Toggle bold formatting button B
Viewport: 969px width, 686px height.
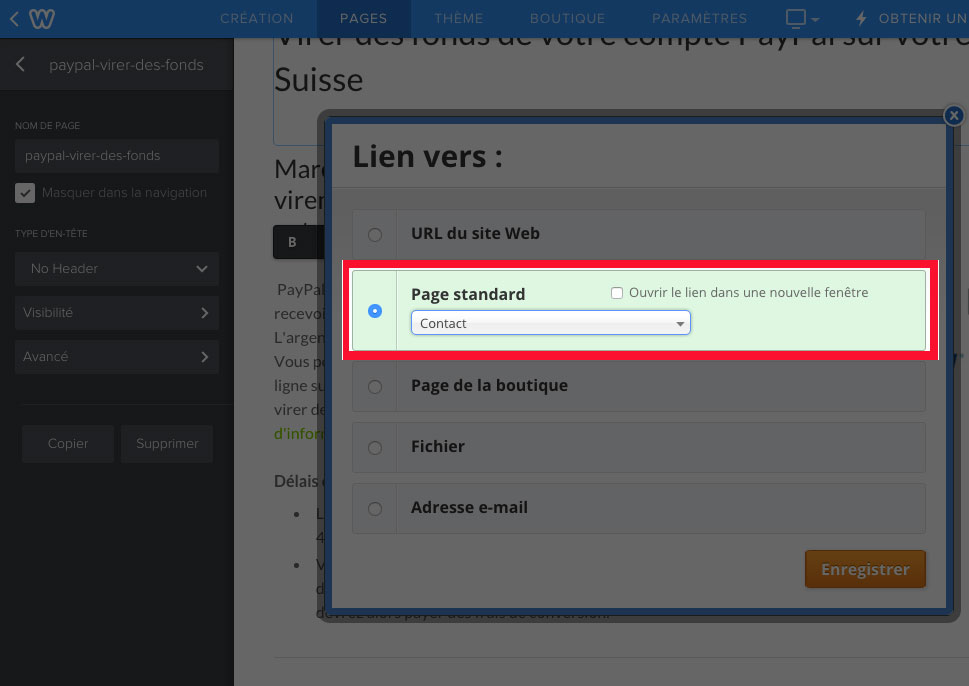292,242
